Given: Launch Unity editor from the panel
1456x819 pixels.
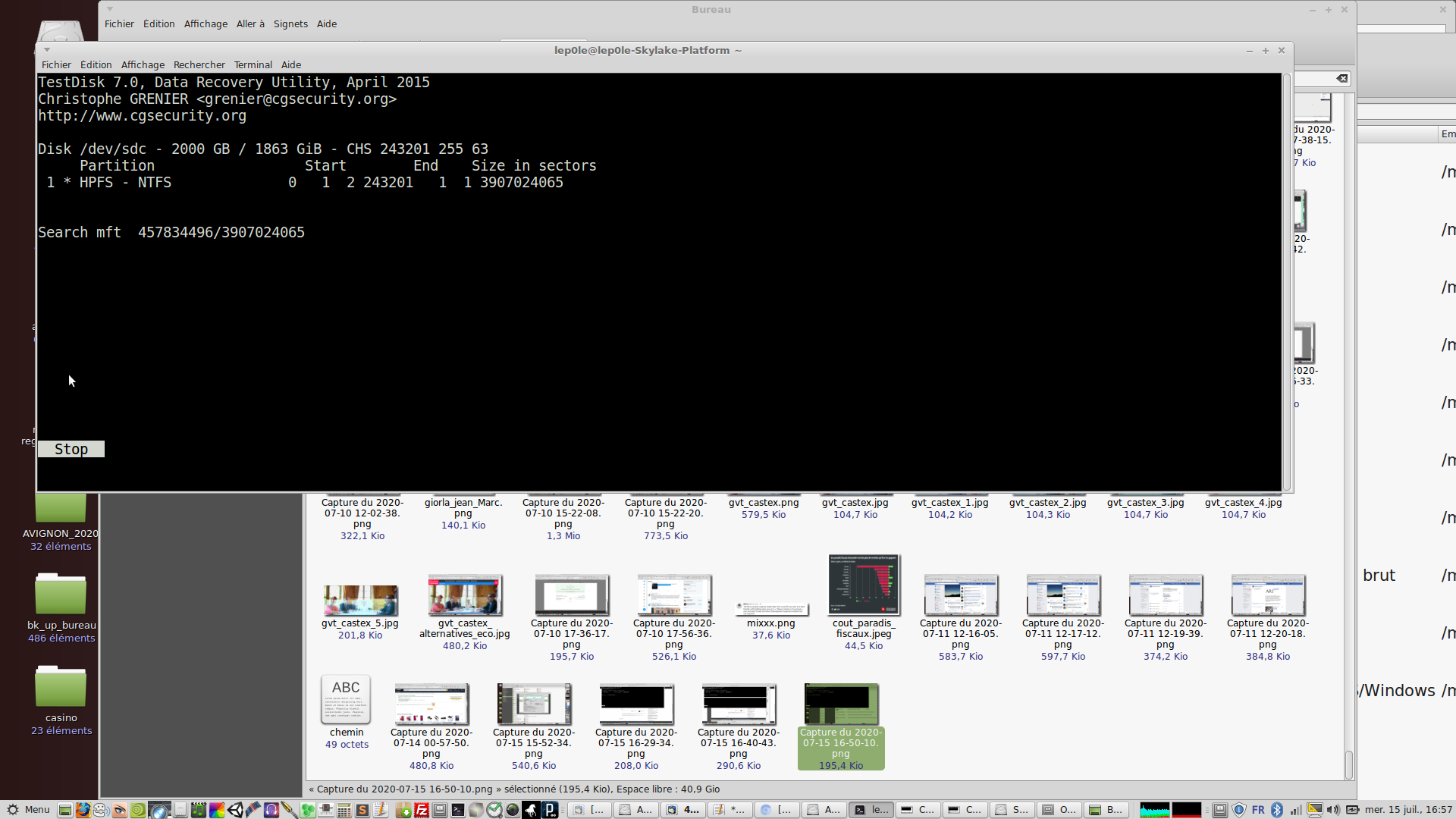Looking at the screenshot, I should (x=235, y=810).
